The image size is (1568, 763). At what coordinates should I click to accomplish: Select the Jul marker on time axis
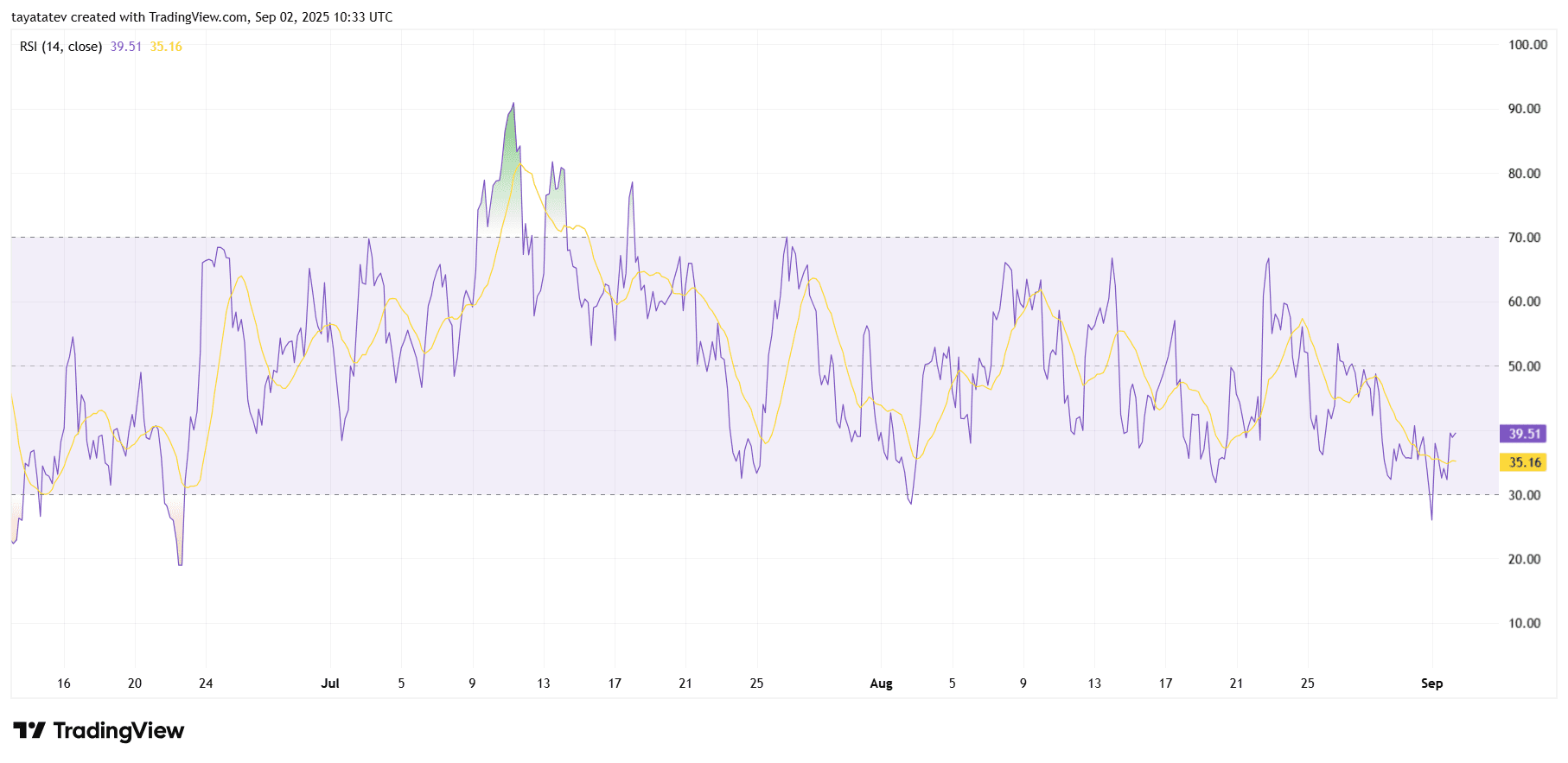pyautogui.click(x=330, y=684)
